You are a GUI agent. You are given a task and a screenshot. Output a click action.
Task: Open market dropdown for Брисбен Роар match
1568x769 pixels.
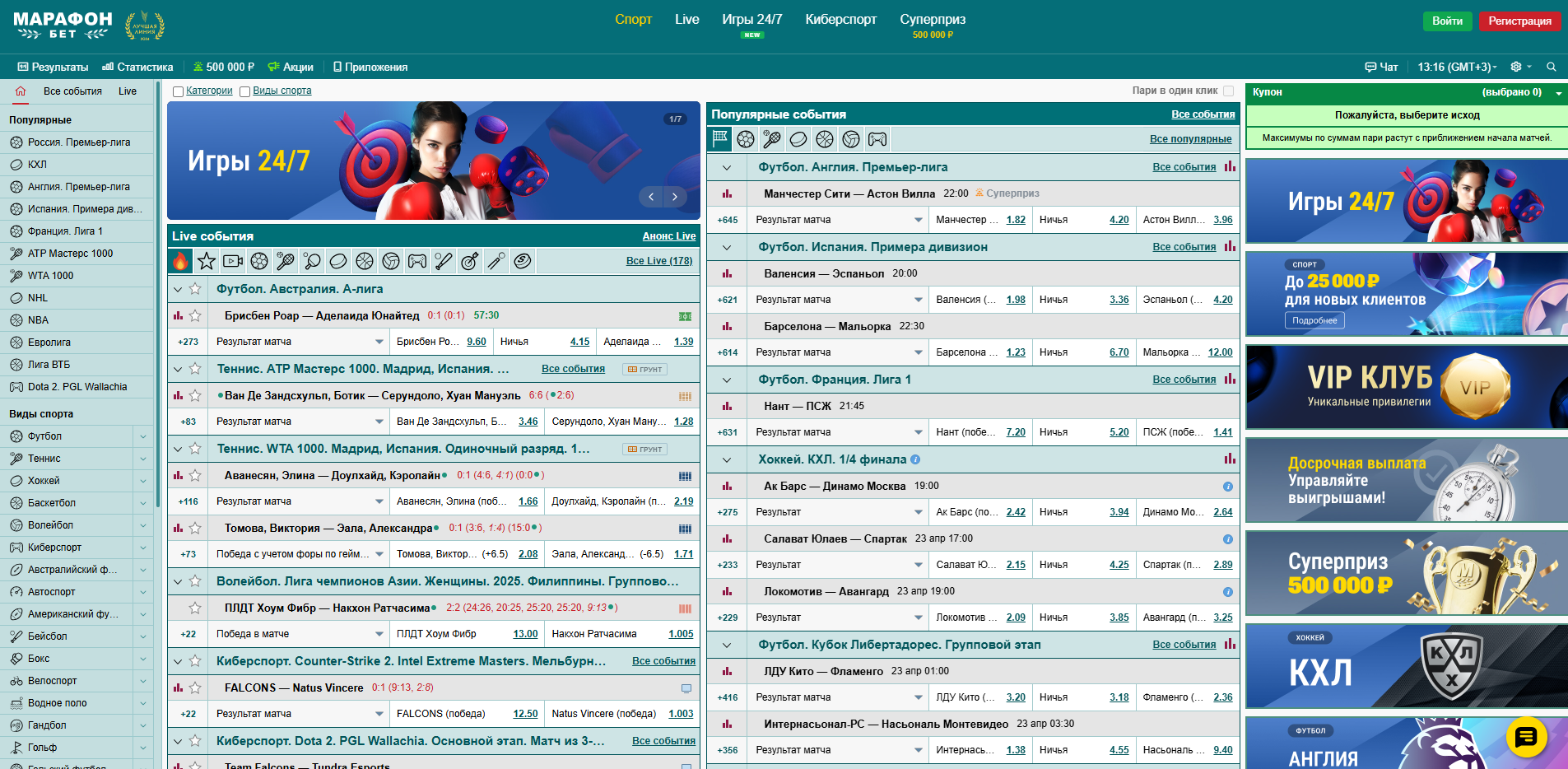coord(379,342)
